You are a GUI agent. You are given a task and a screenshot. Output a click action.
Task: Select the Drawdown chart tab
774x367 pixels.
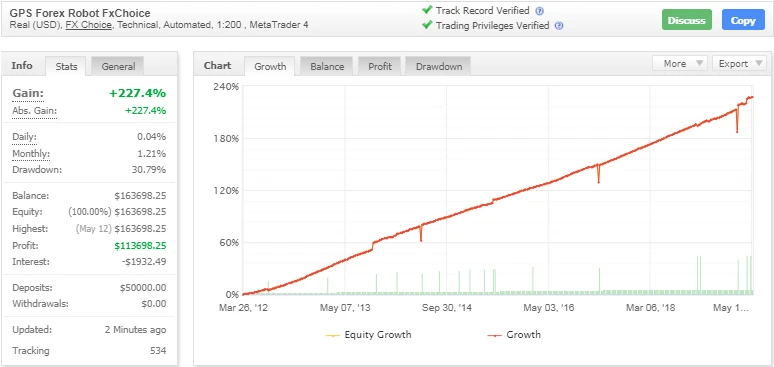tap(438, 66)
